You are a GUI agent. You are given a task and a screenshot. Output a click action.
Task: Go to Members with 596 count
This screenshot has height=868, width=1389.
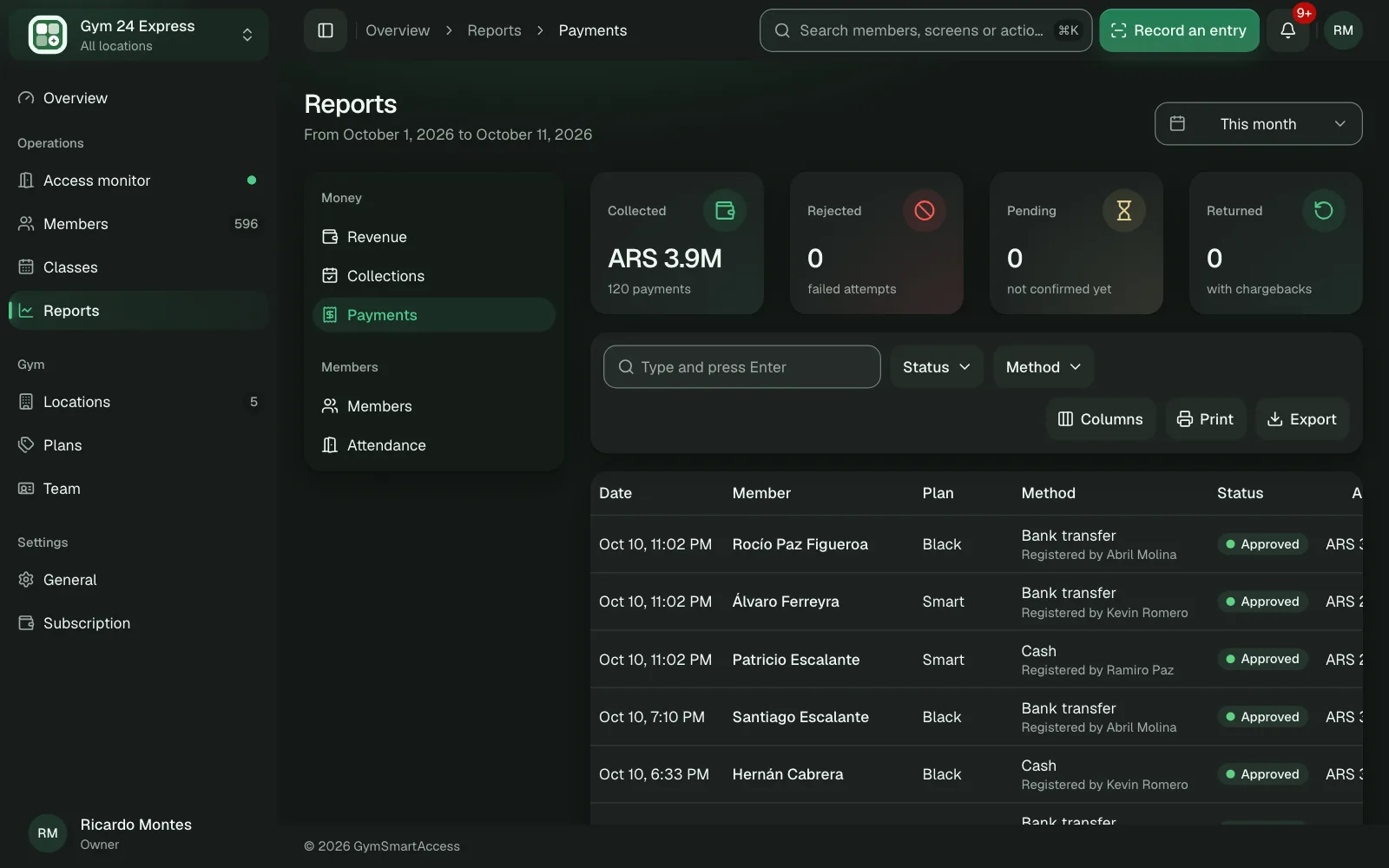coord(139,224)
